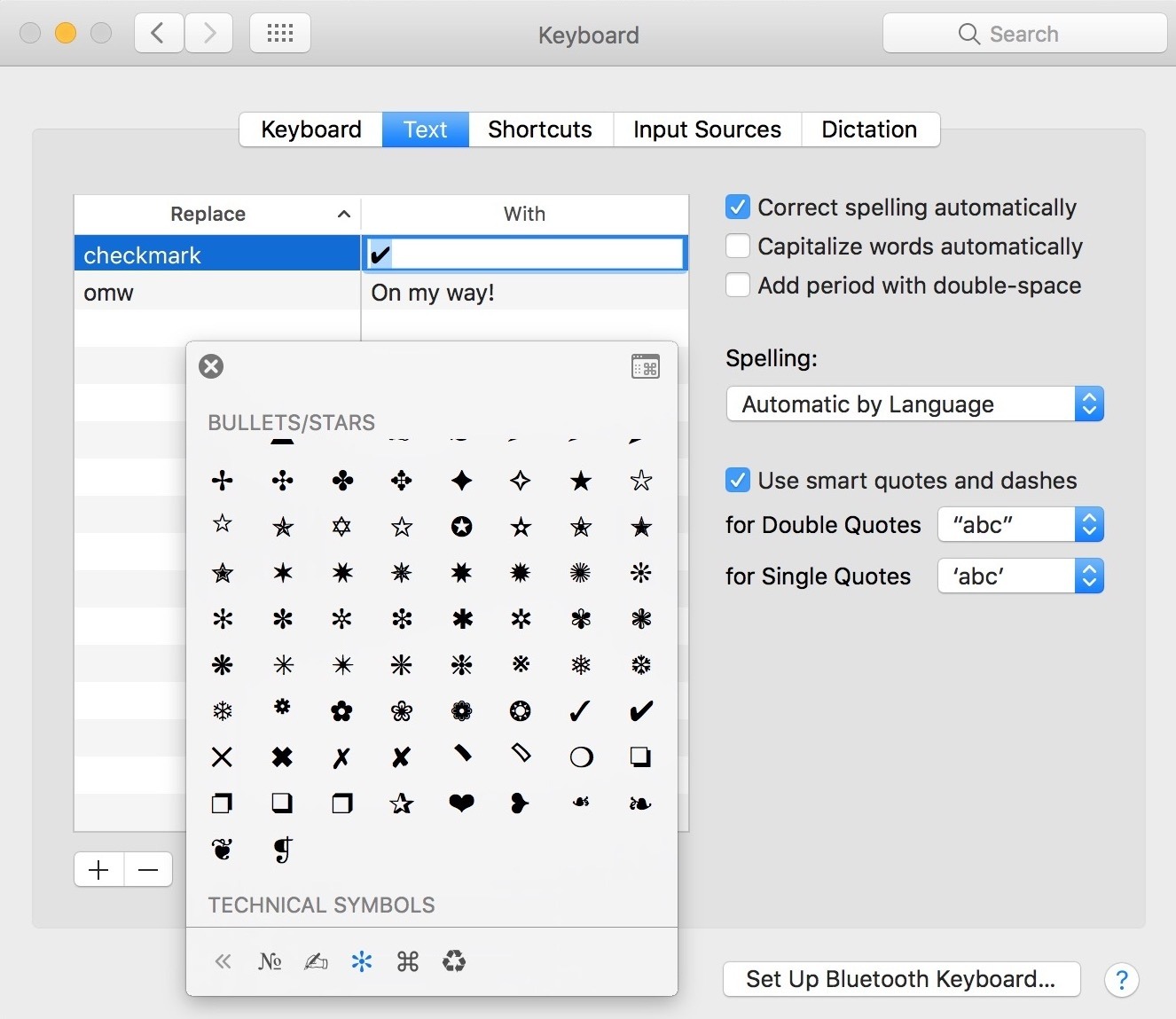Show previous categories with double chevron
This screenshot has height=1019, width=1176.
pos(223,961)
